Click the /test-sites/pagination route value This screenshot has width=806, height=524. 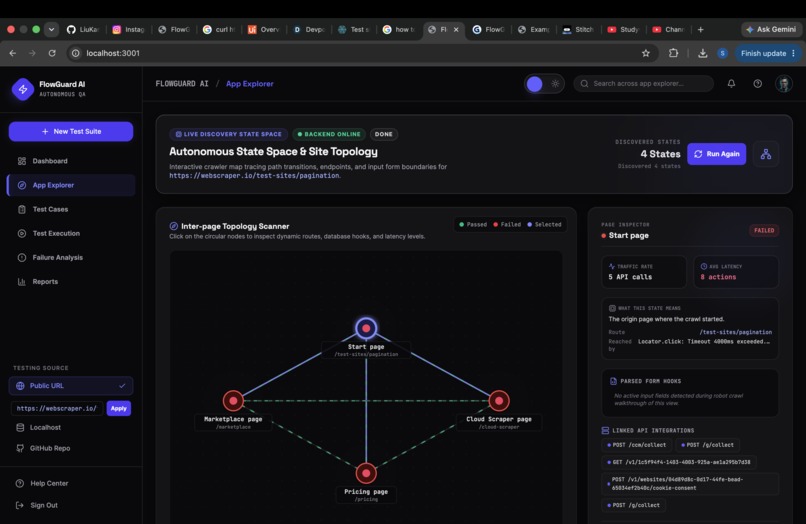tap(736, 332)
